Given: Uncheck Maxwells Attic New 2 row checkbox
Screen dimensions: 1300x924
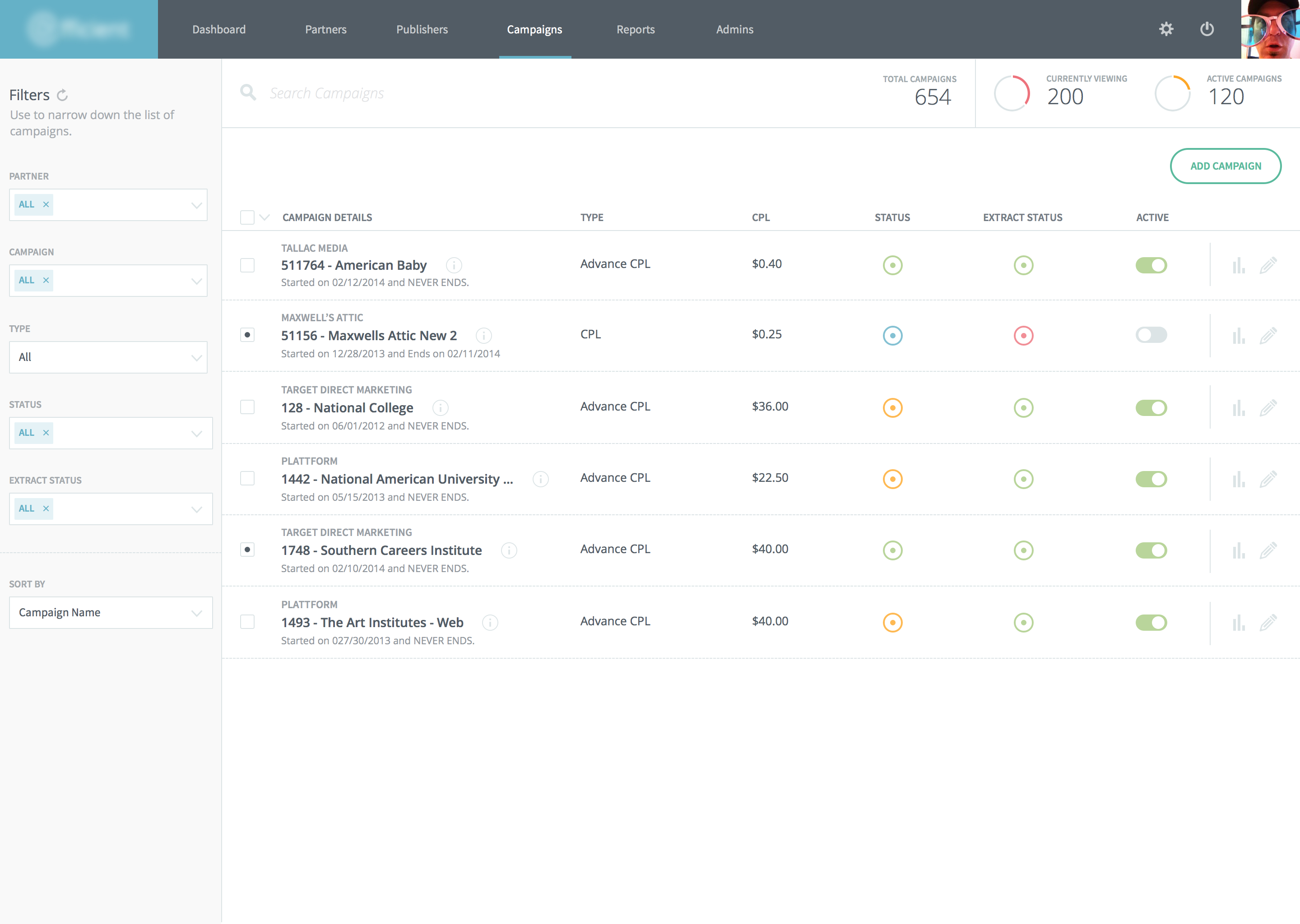Looking at the screenshot, I should click(247, 335).
